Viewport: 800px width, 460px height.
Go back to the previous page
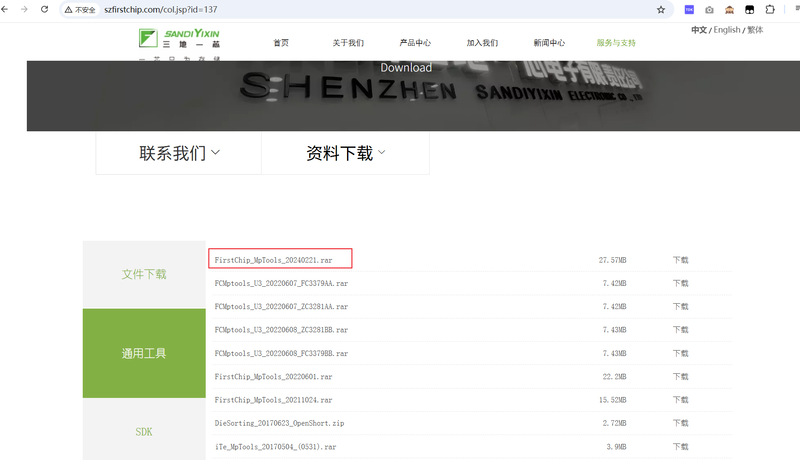[x=5, y=9]
